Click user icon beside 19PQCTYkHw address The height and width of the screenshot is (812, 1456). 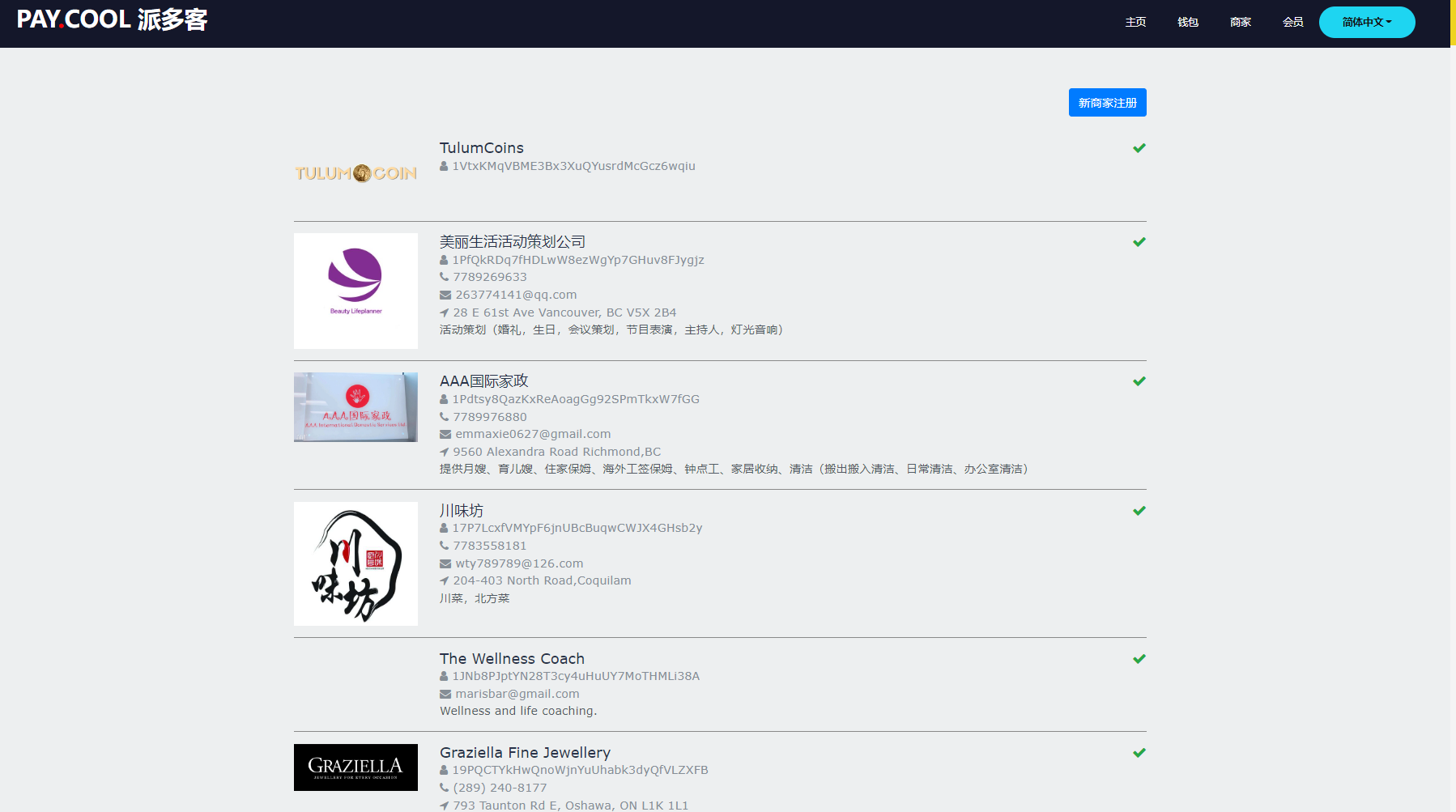tap(444, 770)
